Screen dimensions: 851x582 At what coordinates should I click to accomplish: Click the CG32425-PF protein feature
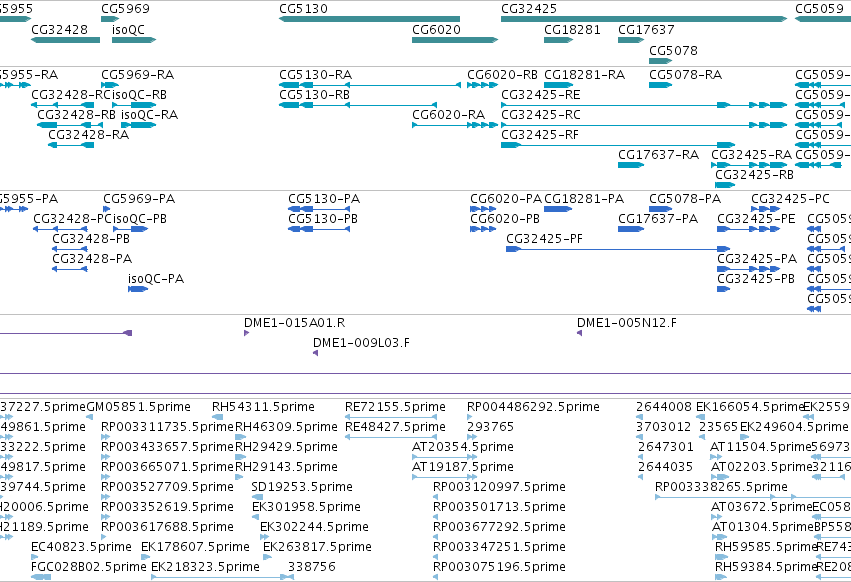pyautogui.click(x=618, y=249)
